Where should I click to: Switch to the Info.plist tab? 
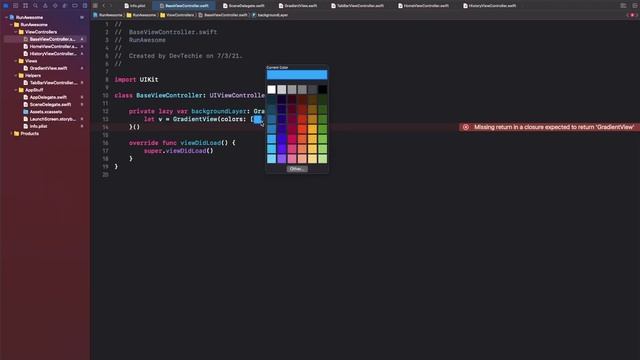click(x=135, y=6)
